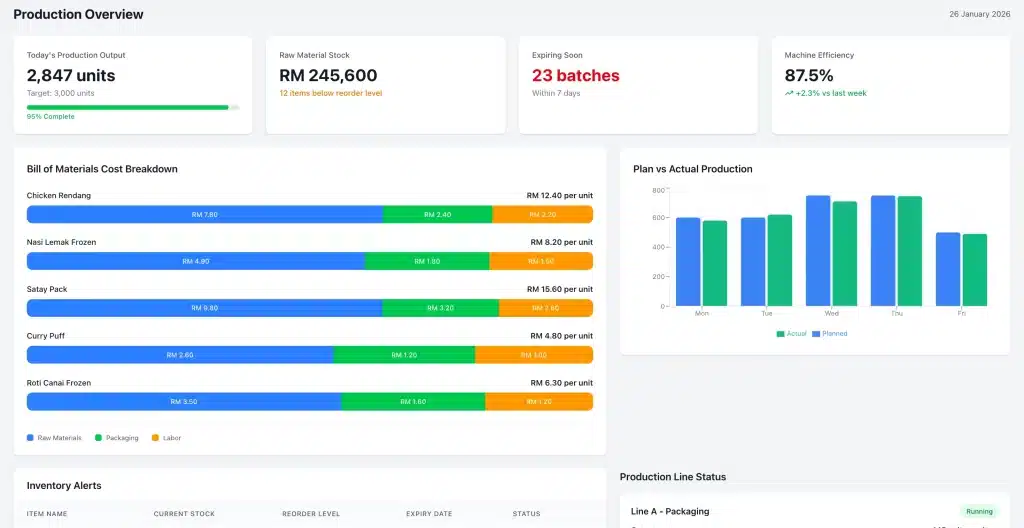The height and width of the screenshot is (528, 1024).
Task: Click the 'RM 8.20 per unit' cost
Action: click(x=562, y=242)
